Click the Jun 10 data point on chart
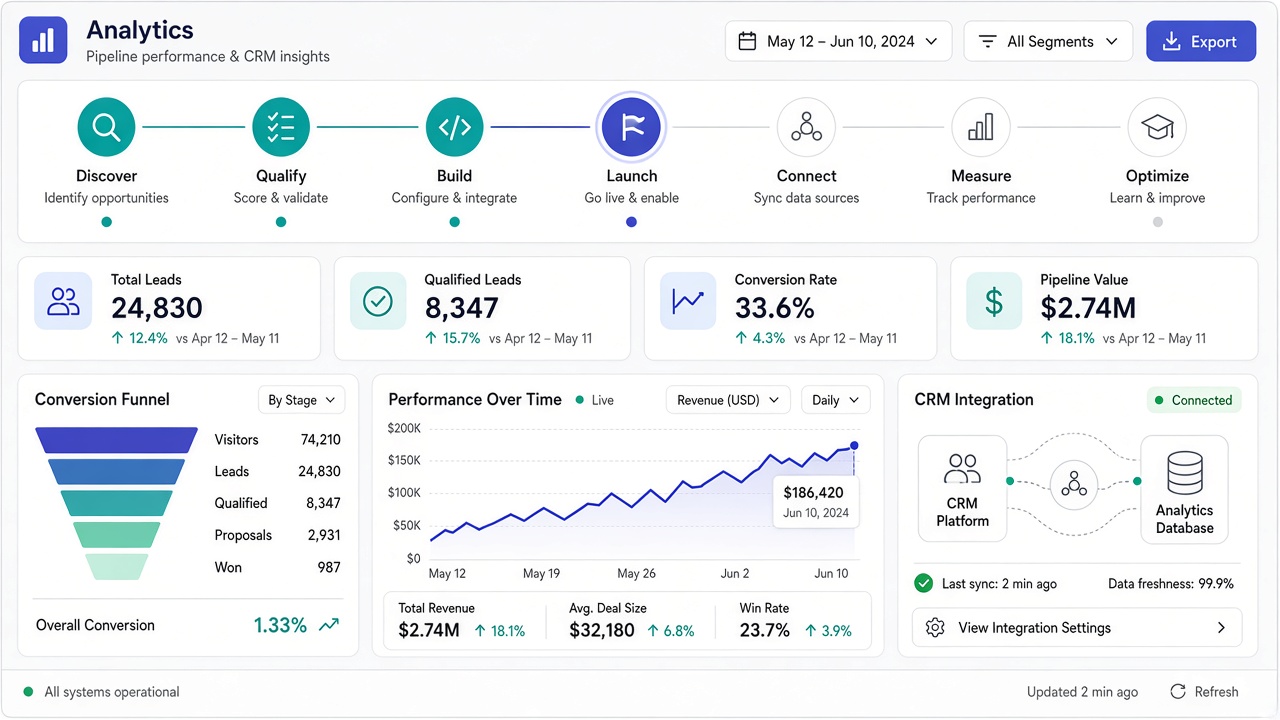Screen dimensions: 1280x720 pyautogui.click(x=854, y=446)
